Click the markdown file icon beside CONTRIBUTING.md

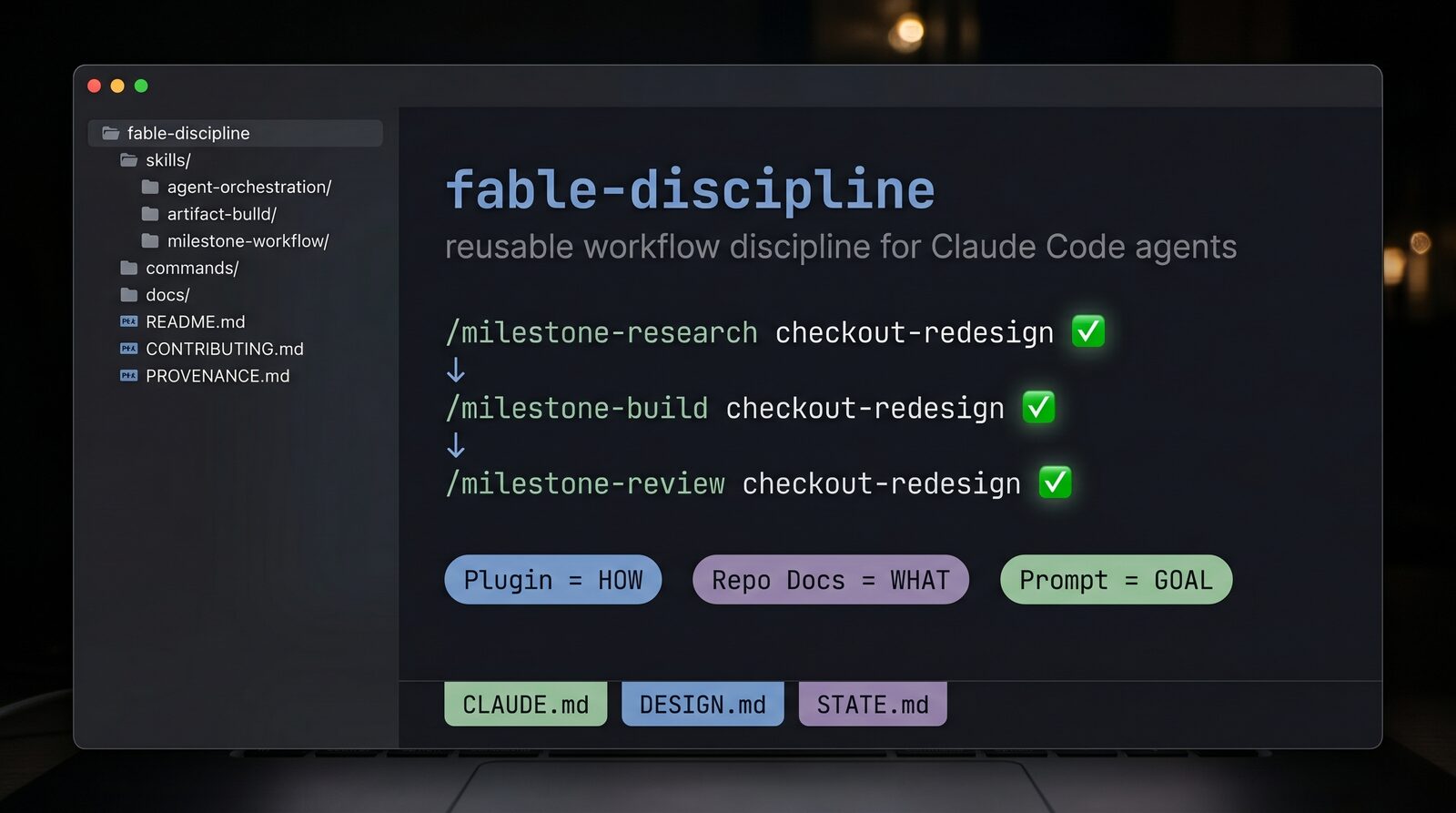coord(129,349)
